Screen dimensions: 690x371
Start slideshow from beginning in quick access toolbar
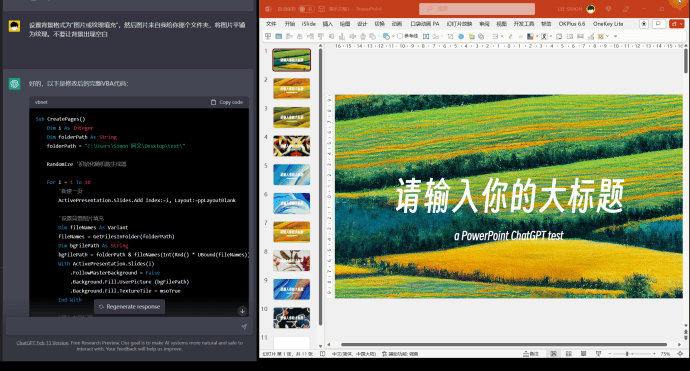(268, 36)
